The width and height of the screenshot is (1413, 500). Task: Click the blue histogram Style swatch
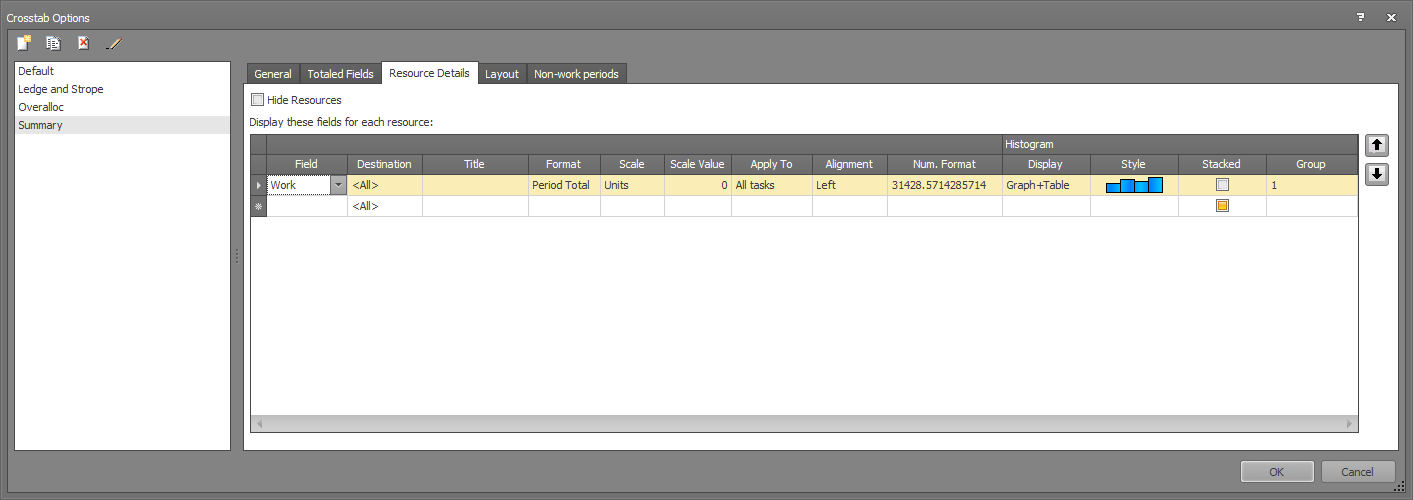pos(1134,185)
